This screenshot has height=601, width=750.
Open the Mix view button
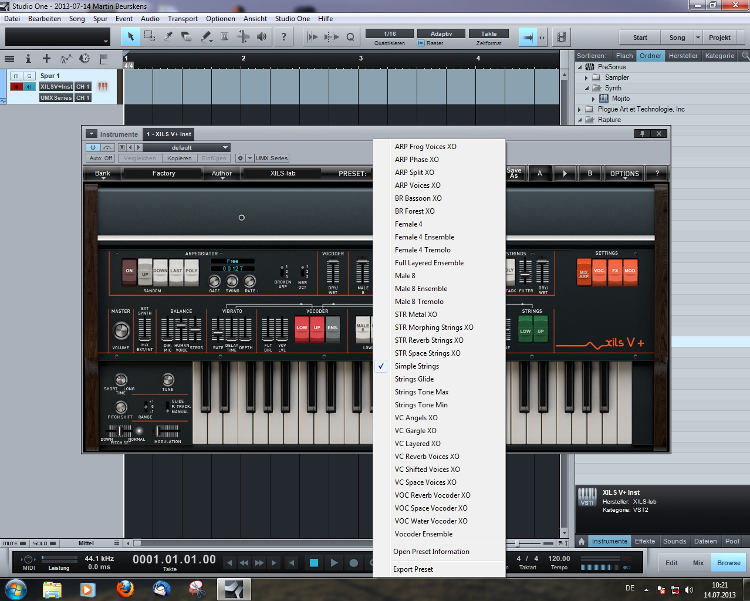[x=698, y=563]
